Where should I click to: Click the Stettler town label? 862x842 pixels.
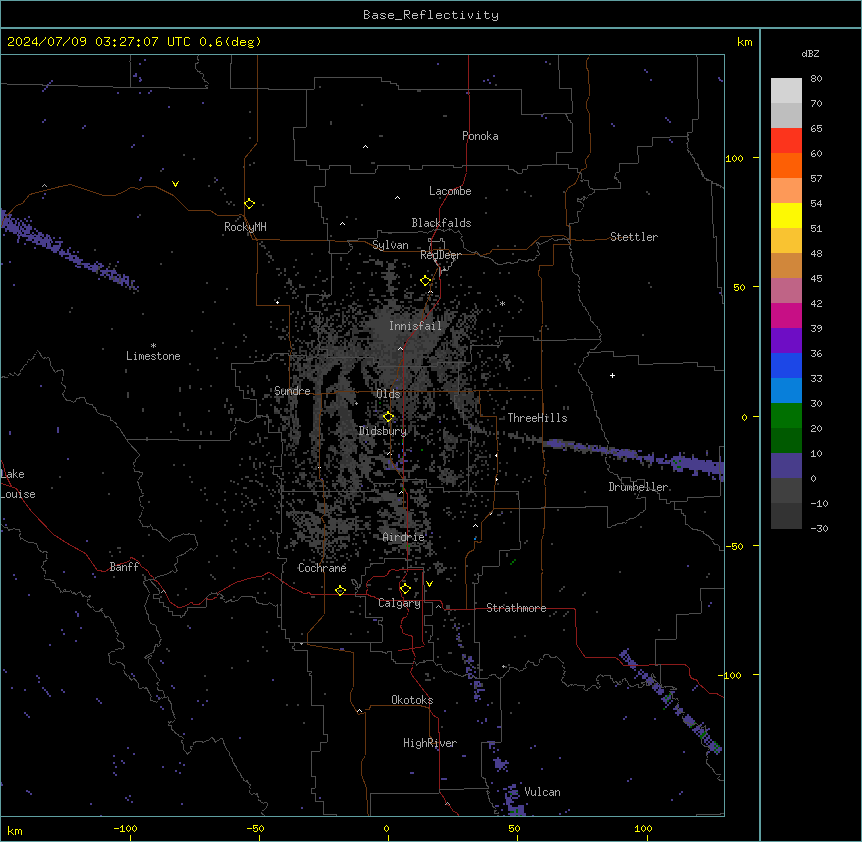pos(634,237)
